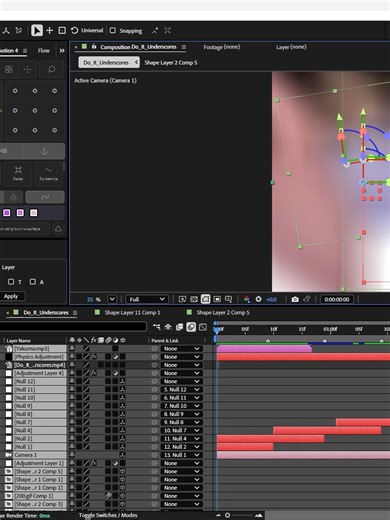
Task: Click the Apply button
Action: pos(12,296)
